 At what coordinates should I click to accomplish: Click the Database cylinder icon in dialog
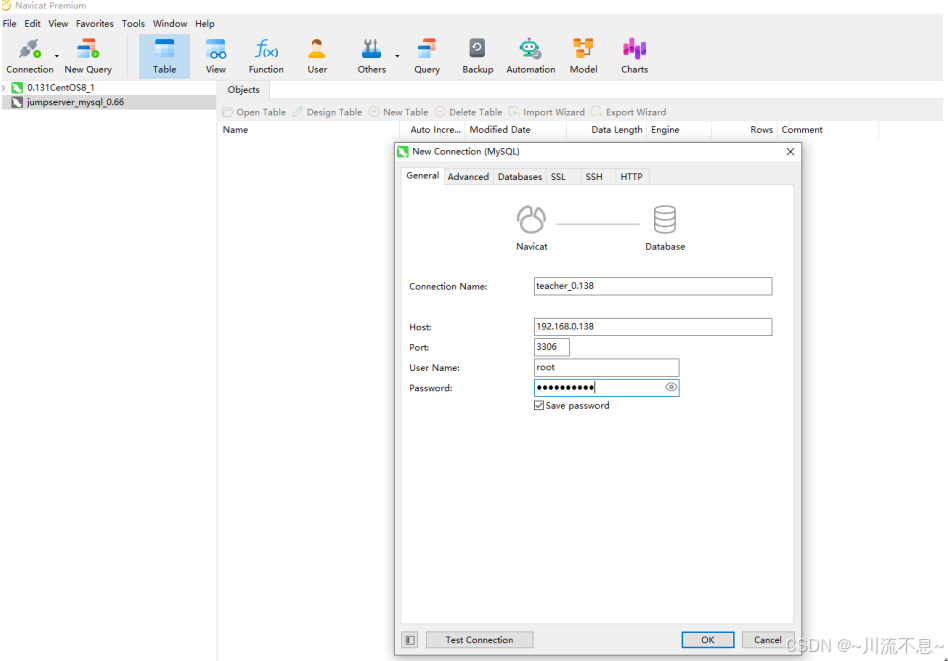(x=664, y=220)
